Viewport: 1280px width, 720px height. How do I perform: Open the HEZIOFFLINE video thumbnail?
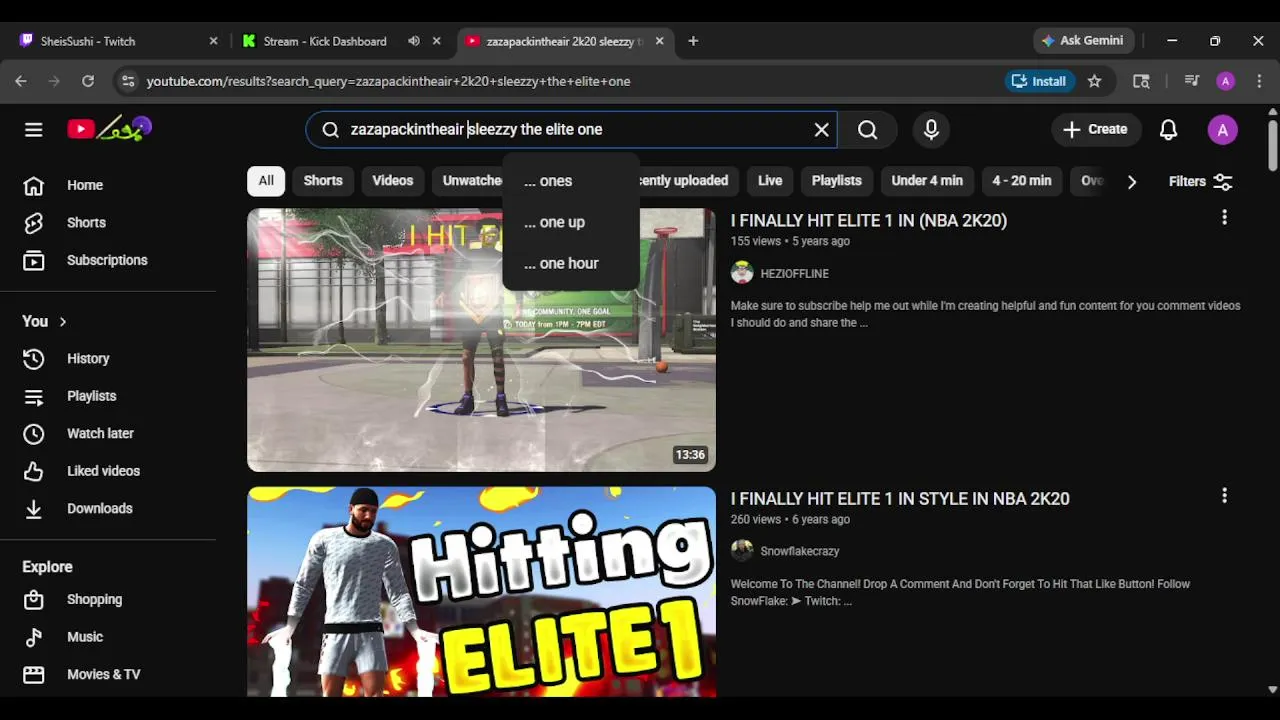(x=481, y=340)
